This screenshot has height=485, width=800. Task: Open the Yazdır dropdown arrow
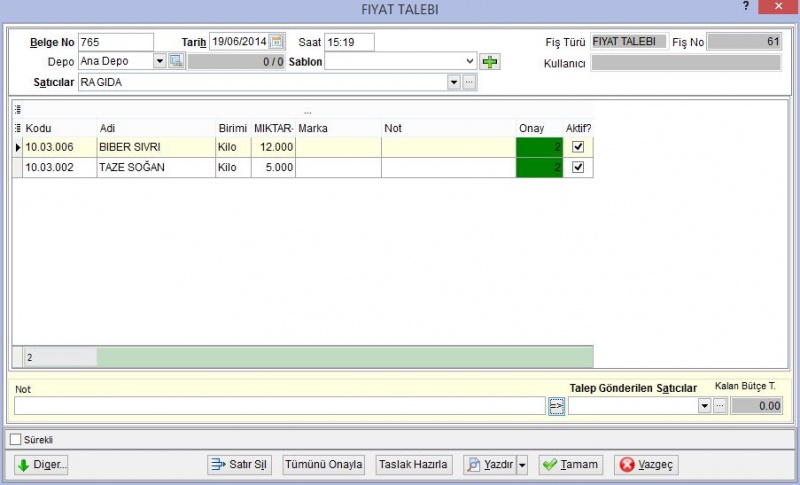coord(522,465)
